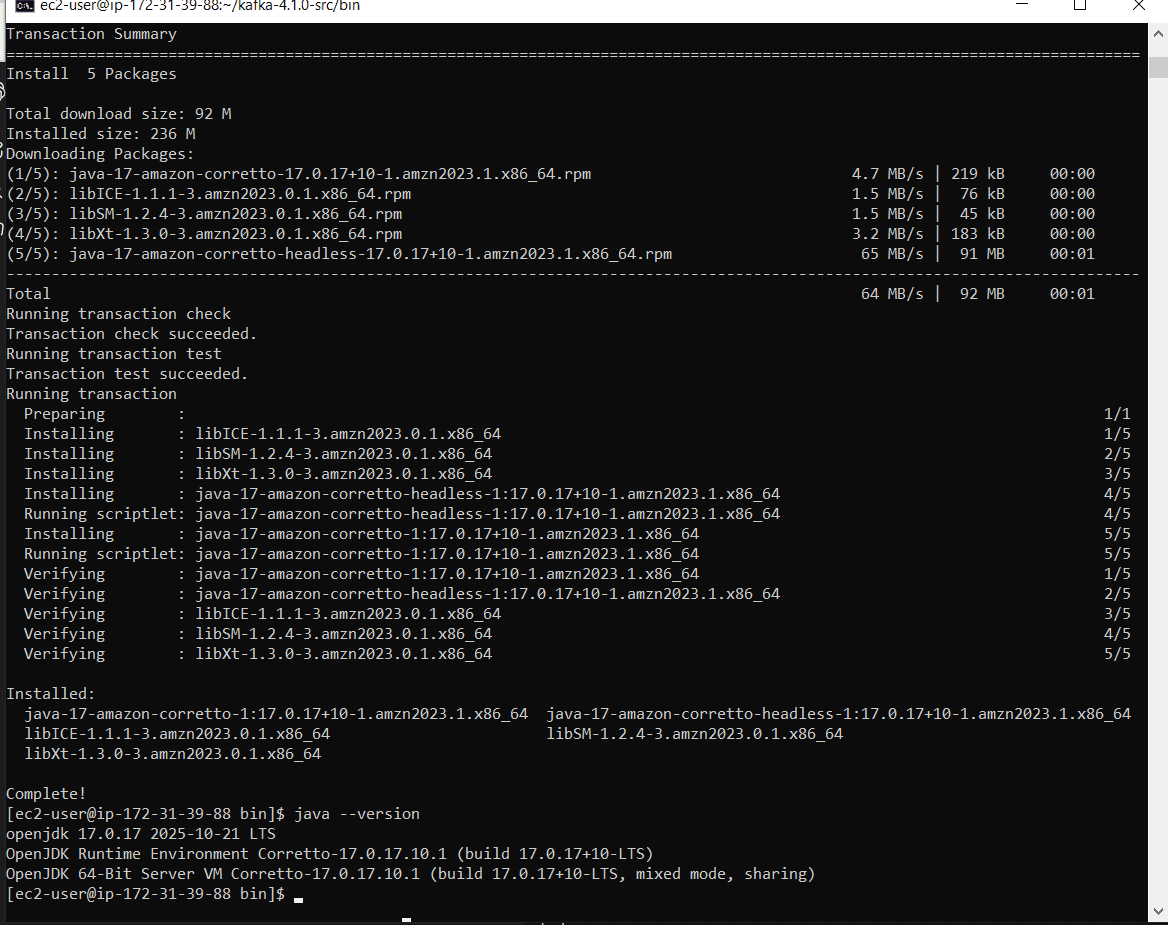1168x925 pixels.
Task: Place cursor at the last shell prompt
Action: click(298, 895)
